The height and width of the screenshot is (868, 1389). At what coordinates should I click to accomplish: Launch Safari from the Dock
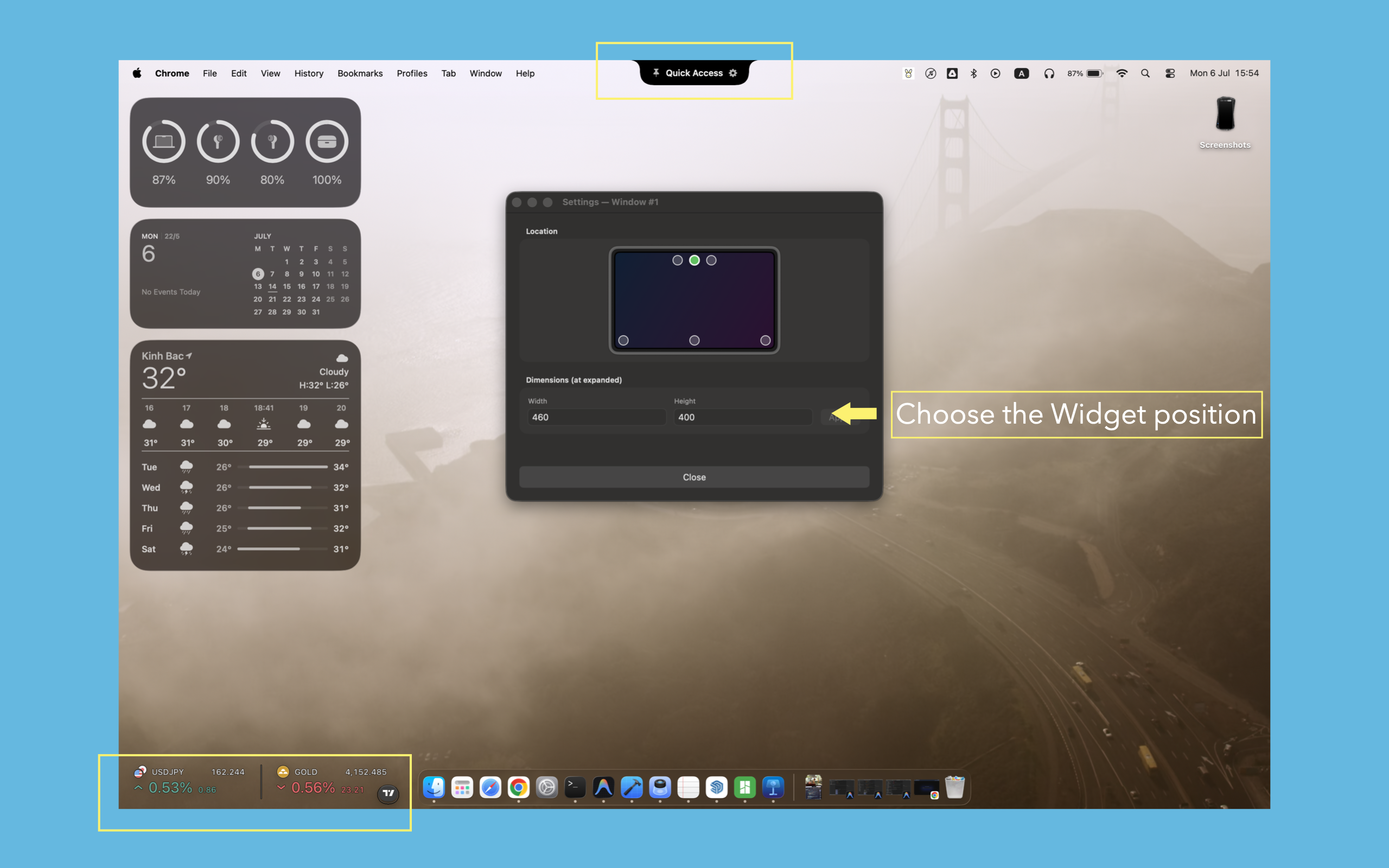point(490,787)
